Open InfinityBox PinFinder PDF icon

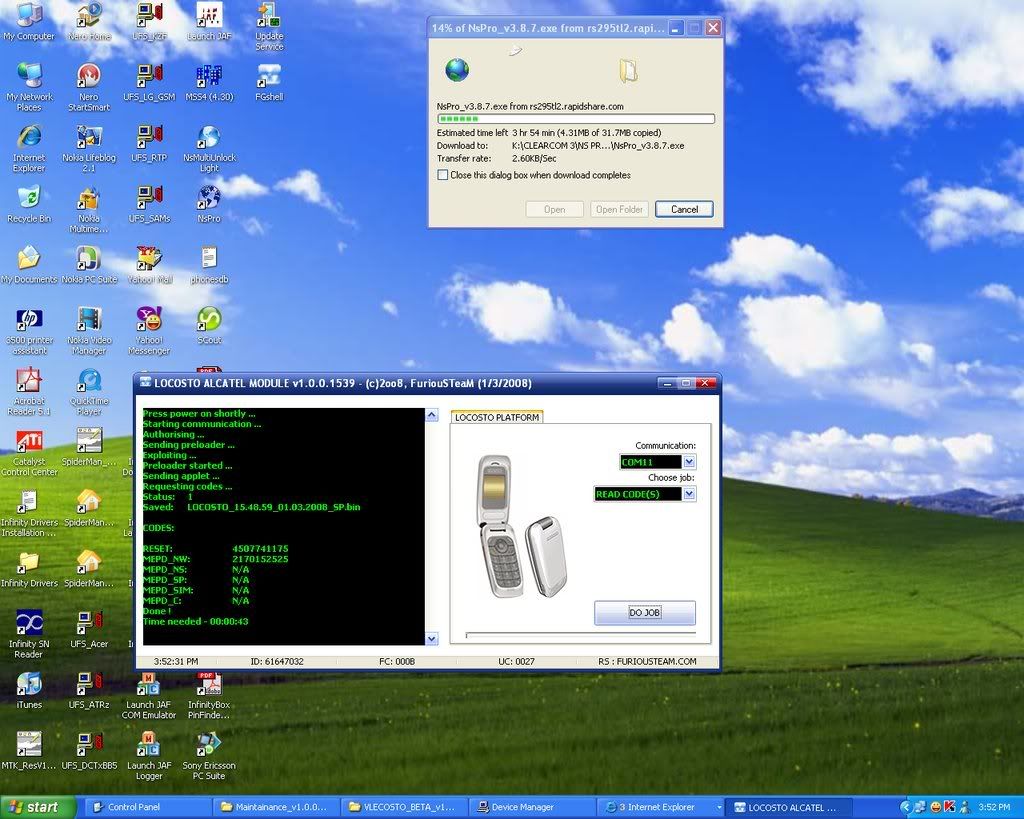pos(209,695)
